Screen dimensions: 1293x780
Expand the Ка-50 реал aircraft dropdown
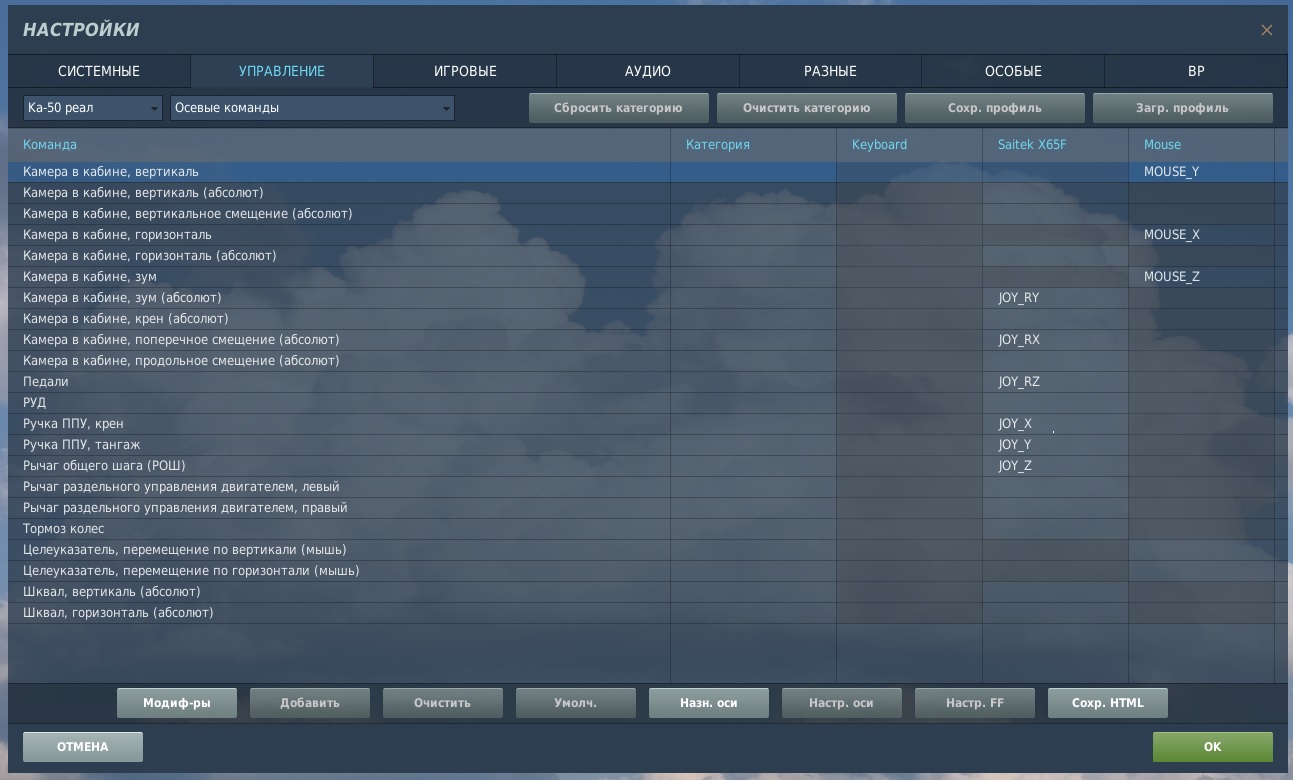tap(93, 108)
